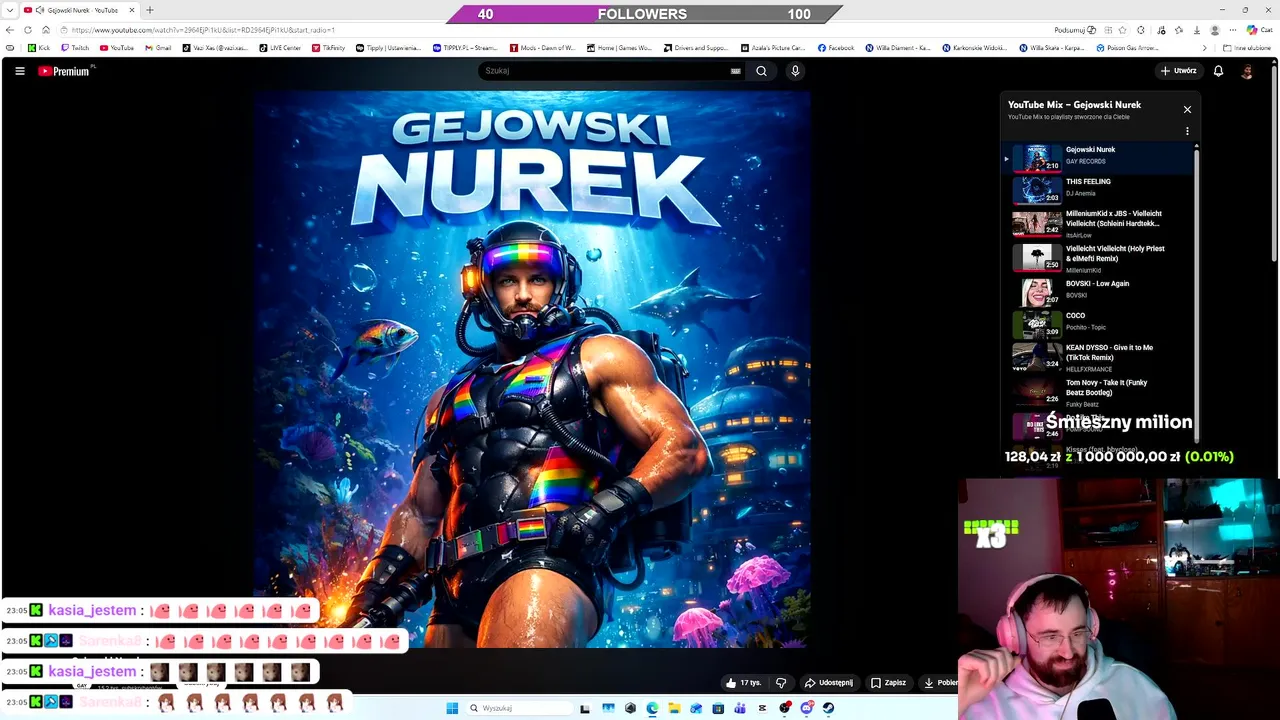Click the Utwórz create button
The image size is (1280, 720).
(x=1178, y=71)
